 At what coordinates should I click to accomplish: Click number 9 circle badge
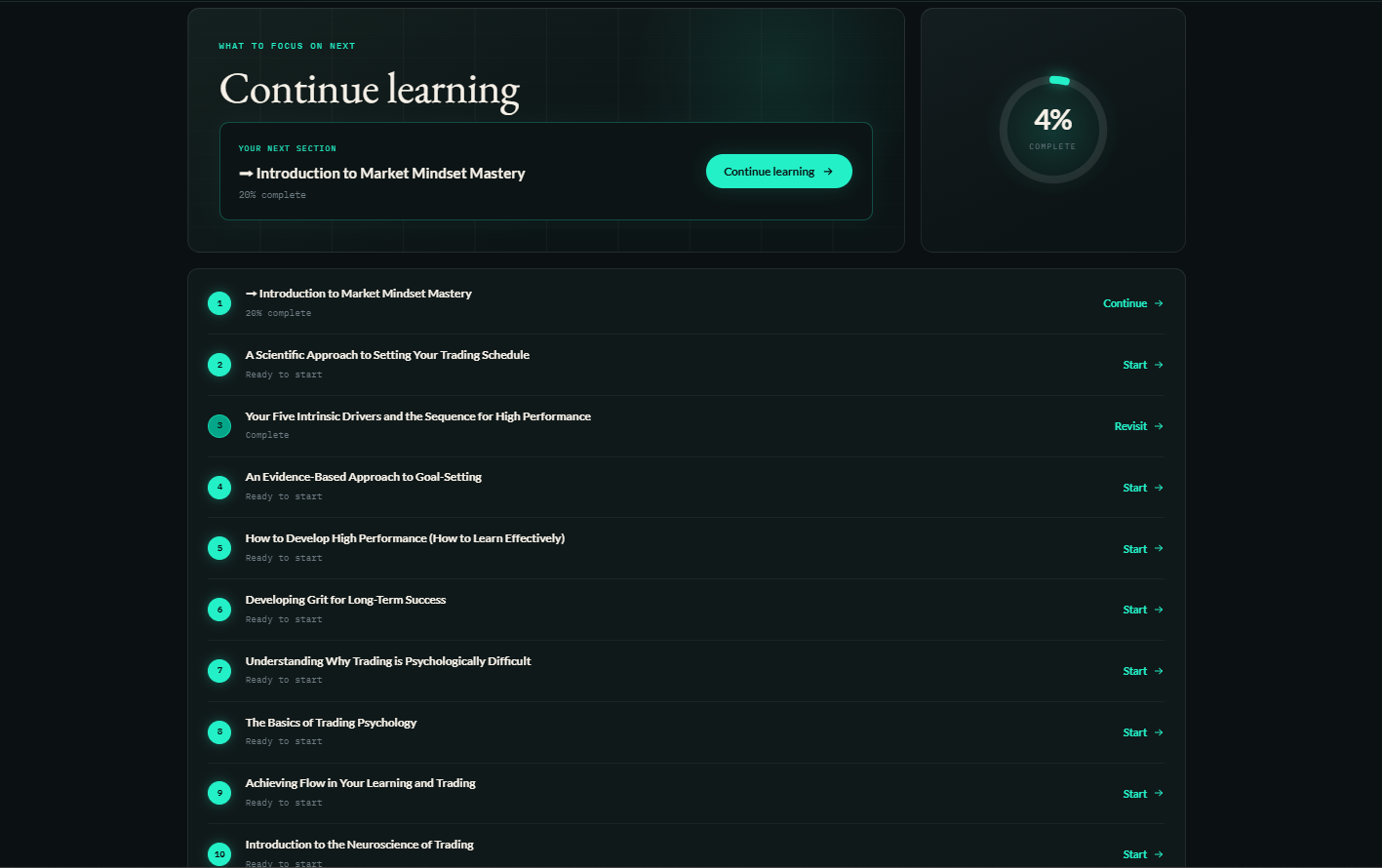tap(219, 793)
